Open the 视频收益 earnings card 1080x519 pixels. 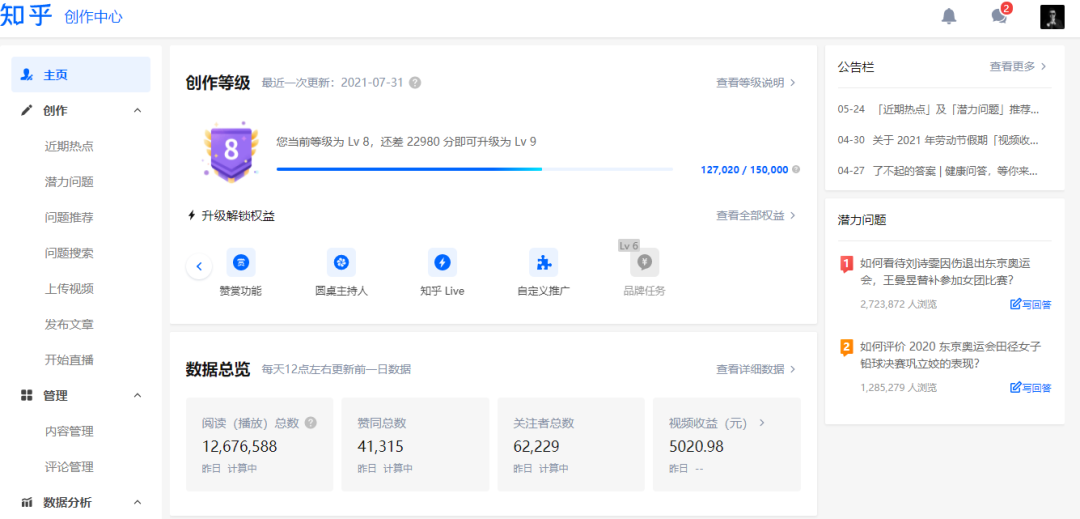click(726, 446)
